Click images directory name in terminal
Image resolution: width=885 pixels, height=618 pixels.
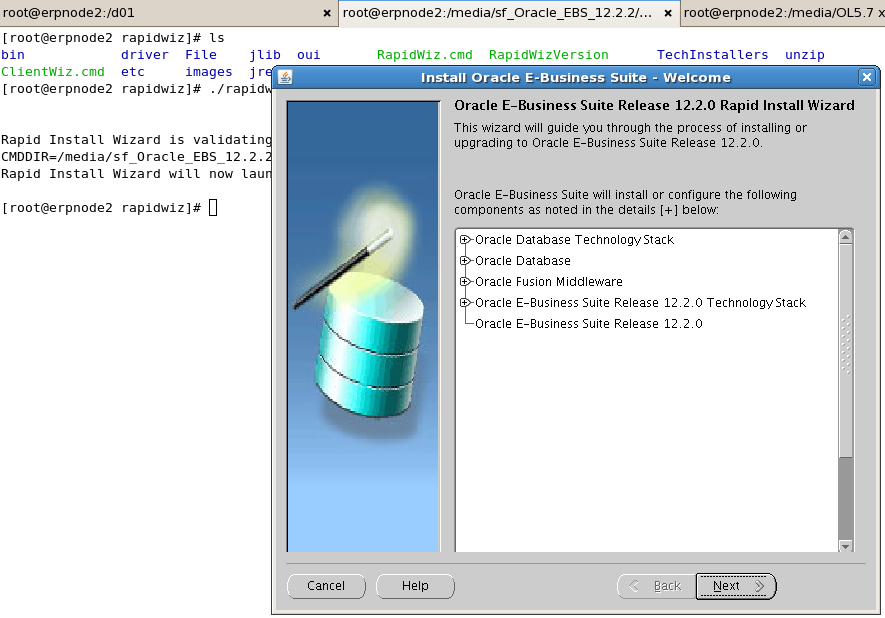(209, 72)
